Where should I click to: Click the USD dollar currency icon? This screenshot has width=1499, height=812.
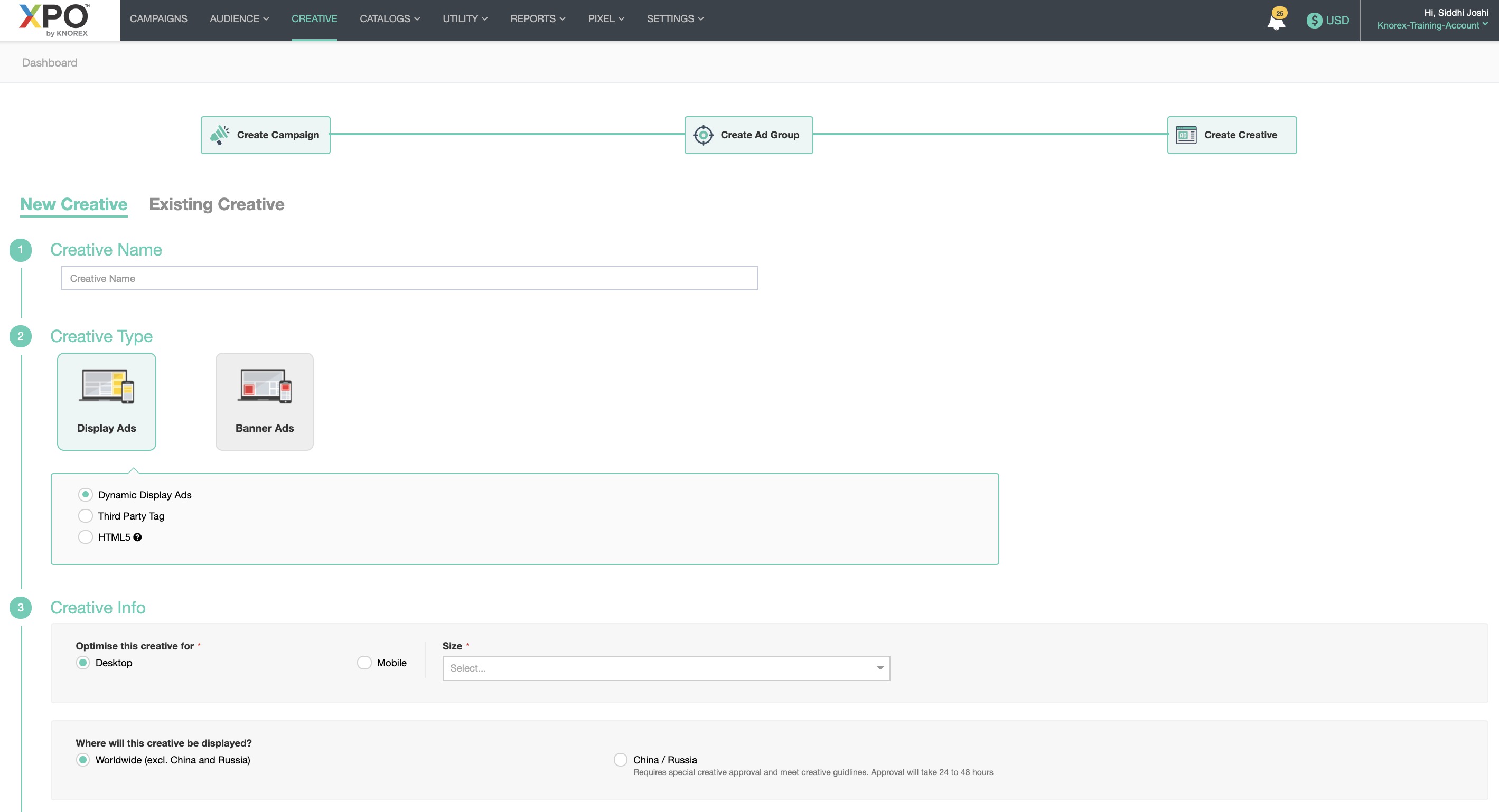(x=1314, y=21)
